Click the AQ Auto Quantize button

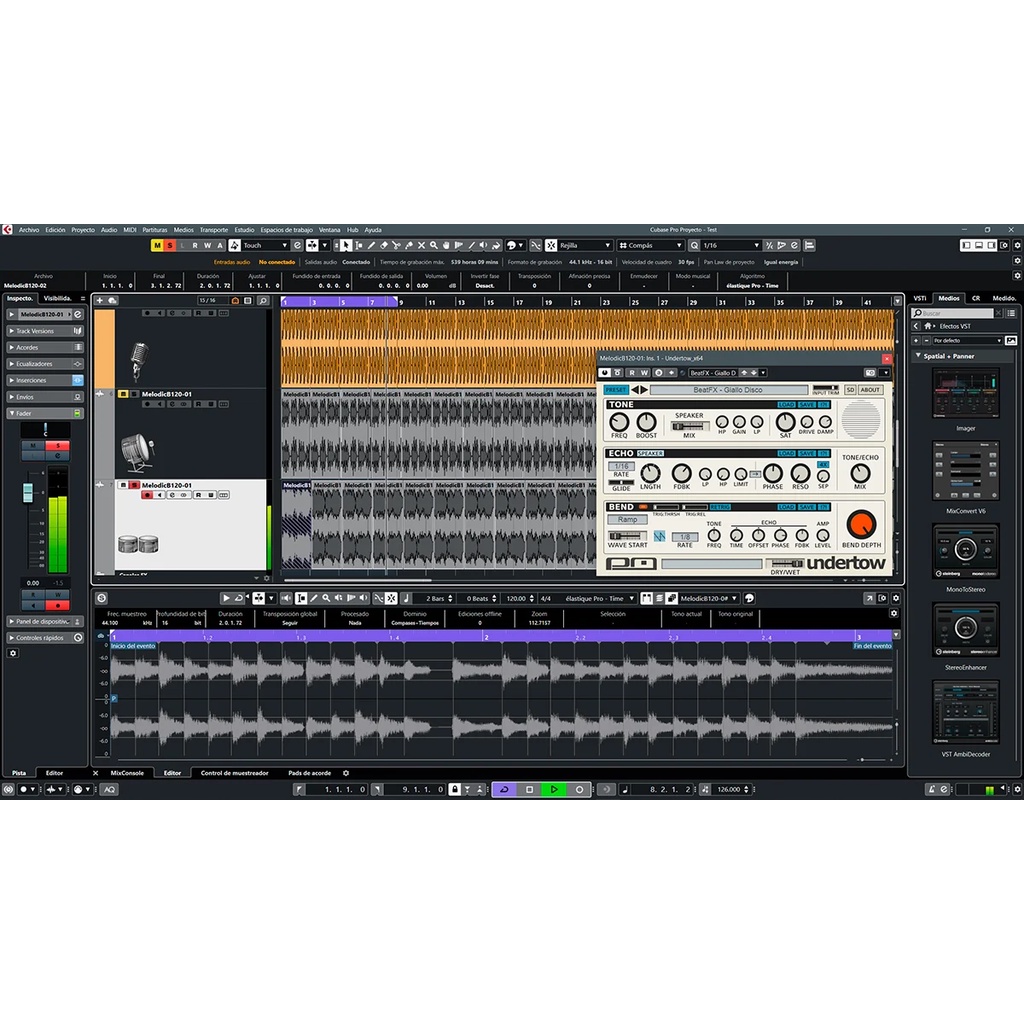109,790
